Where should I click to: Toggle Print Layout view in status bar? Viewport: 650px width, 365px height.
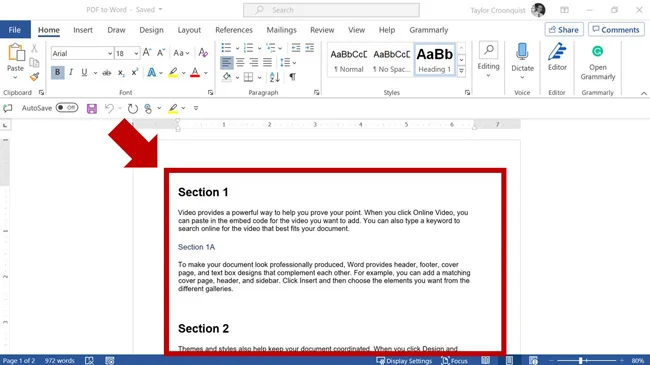point(509,360)
